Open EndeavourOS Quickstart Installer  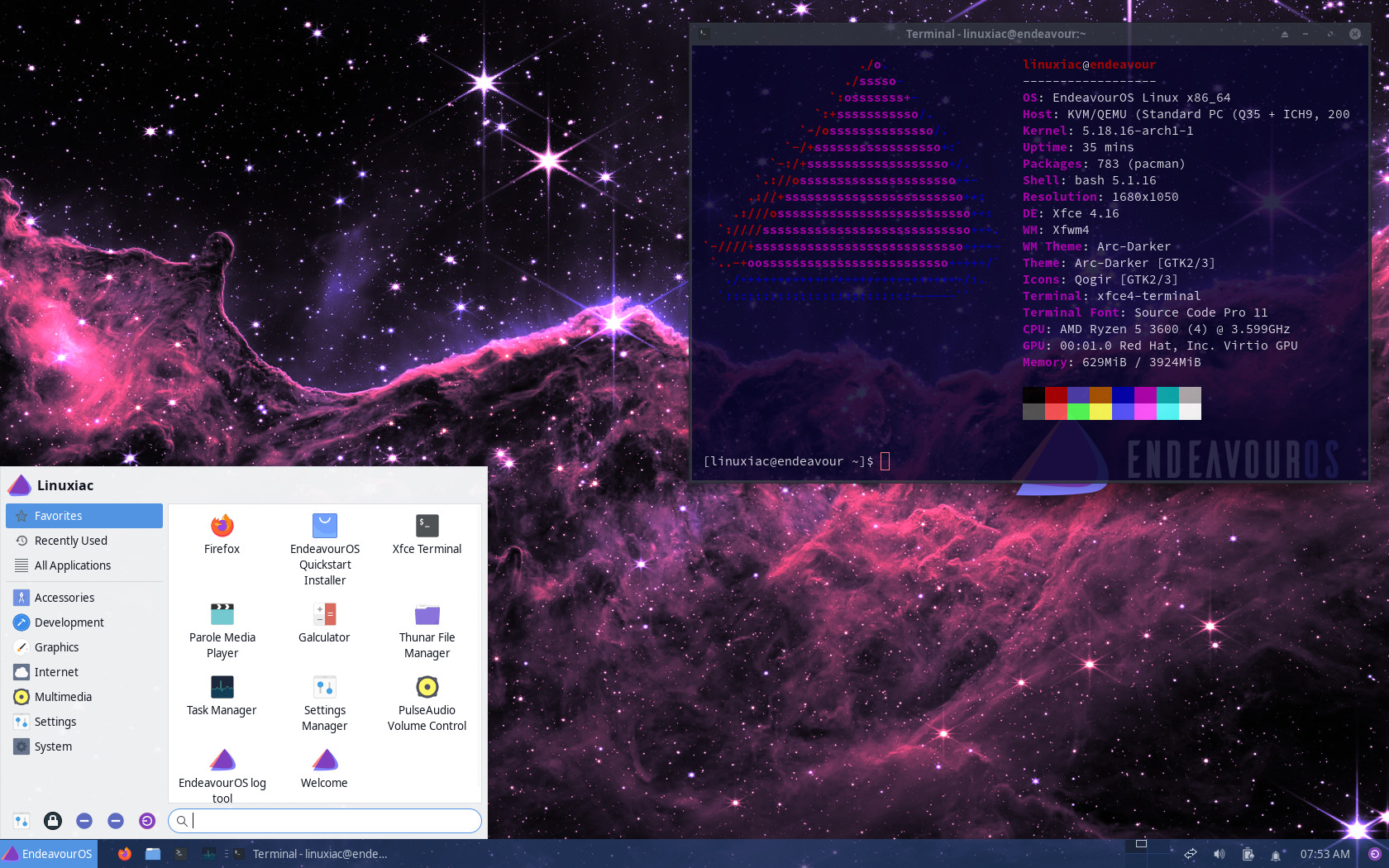(x=324, y=550)
